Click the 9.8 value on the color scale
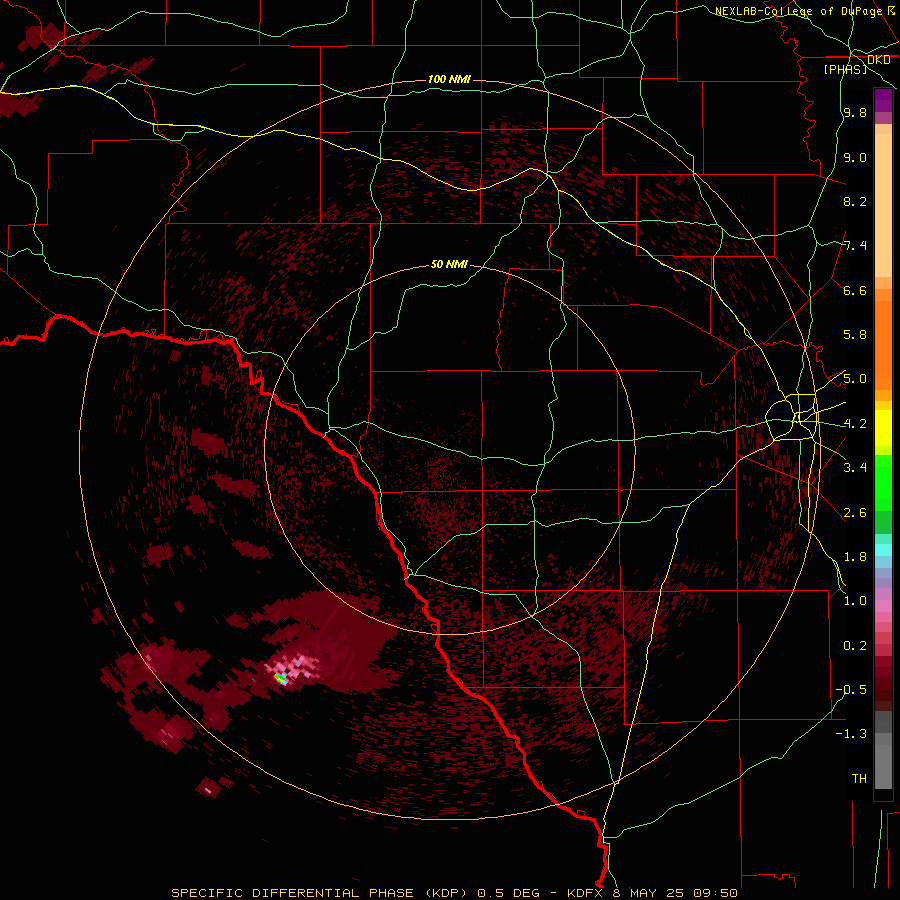The height and width of the screenshot is (900, 900). tap(855, 113)
